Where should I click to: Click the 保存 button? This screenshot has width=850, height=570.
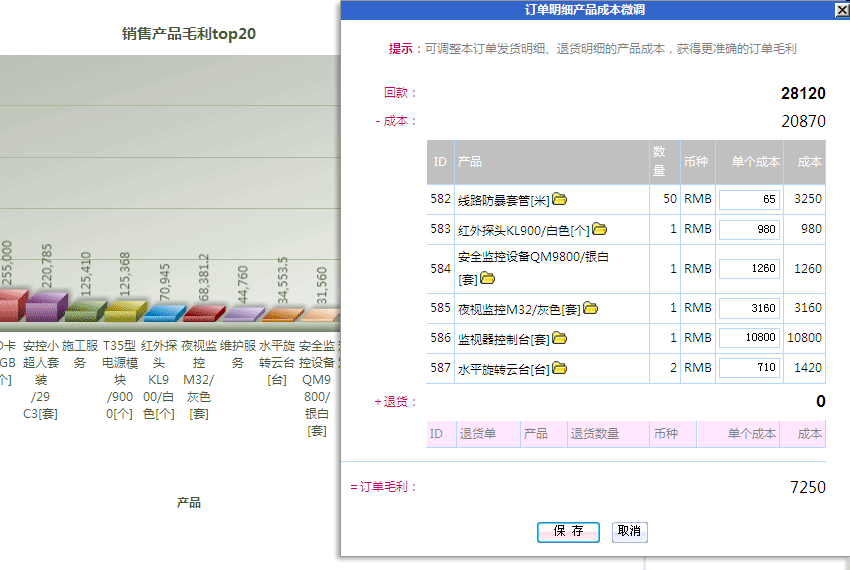568,531
